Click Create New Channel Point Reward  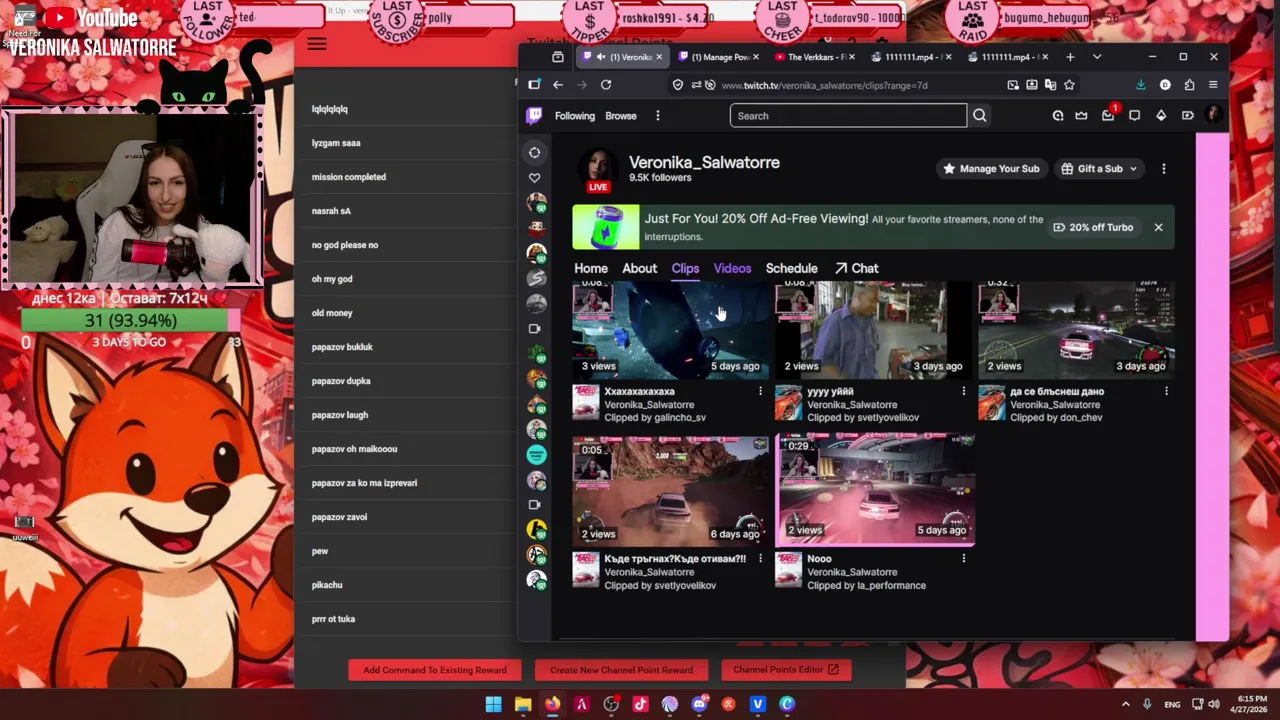pyautogui.click(x=621, y=670)
